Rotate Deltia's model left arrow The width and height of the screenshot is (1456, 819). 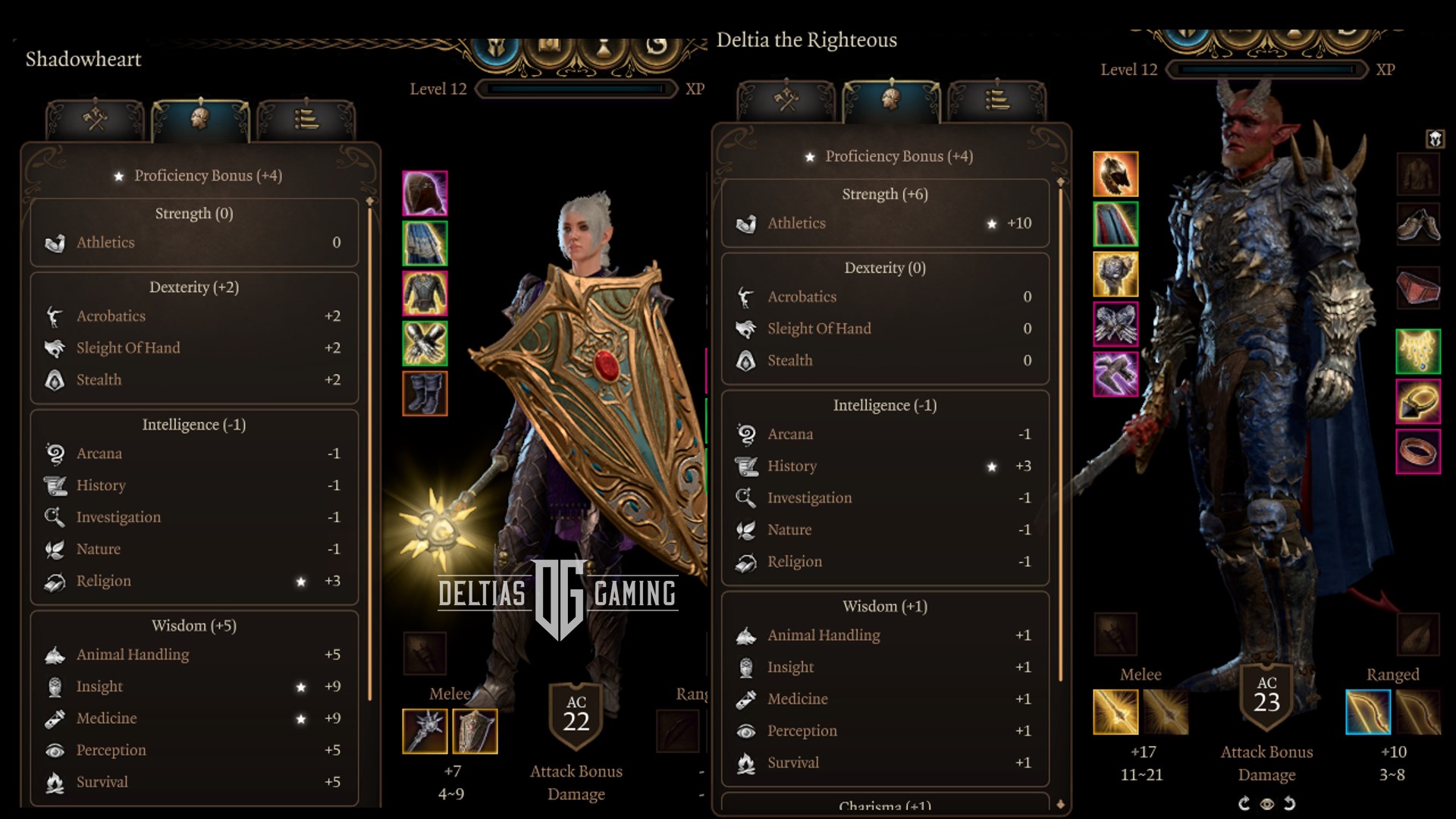(1244, 804)
